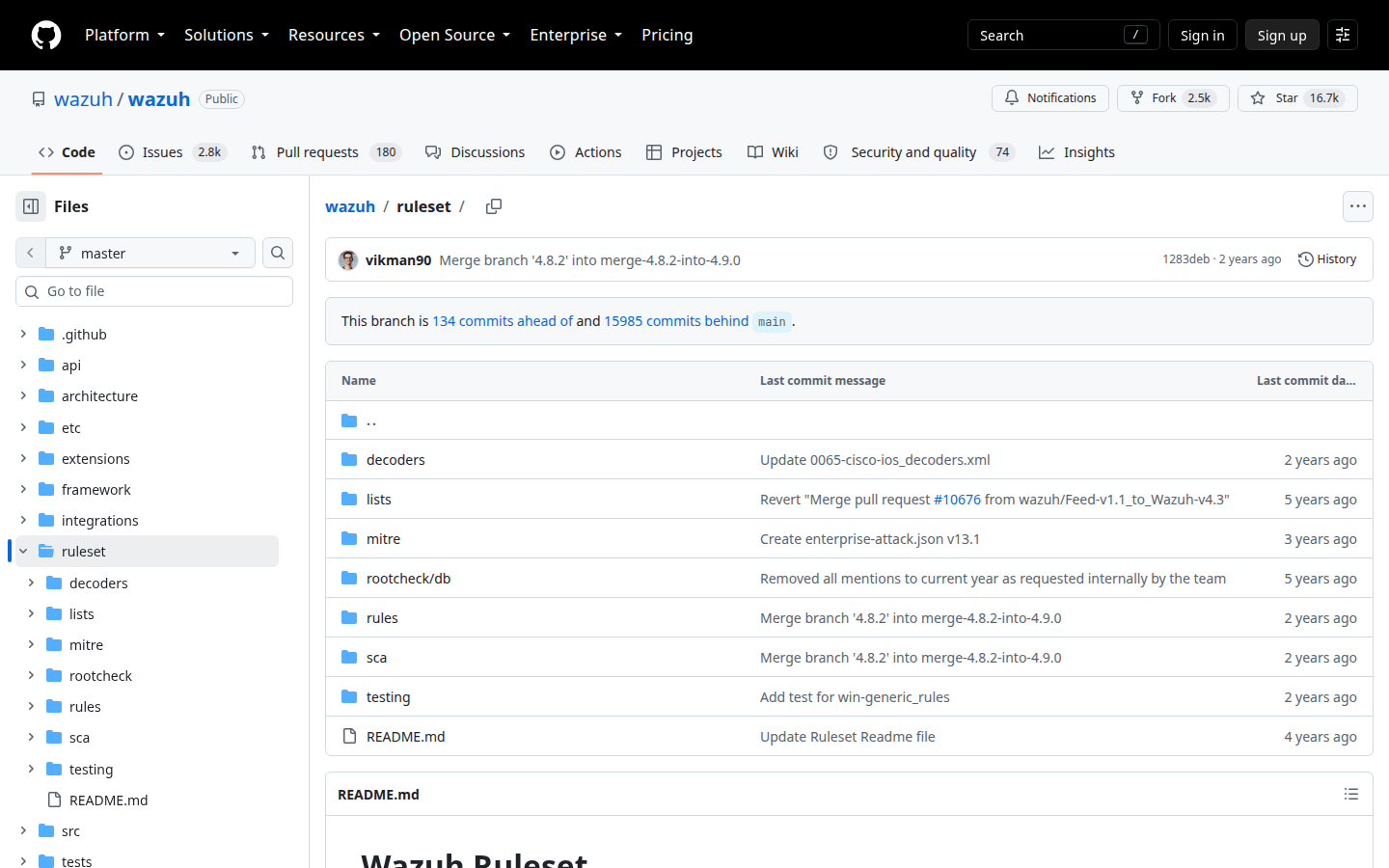Click the .github folder icon in tree
Screen dimensions: 1389x868
tap(46, 335)
